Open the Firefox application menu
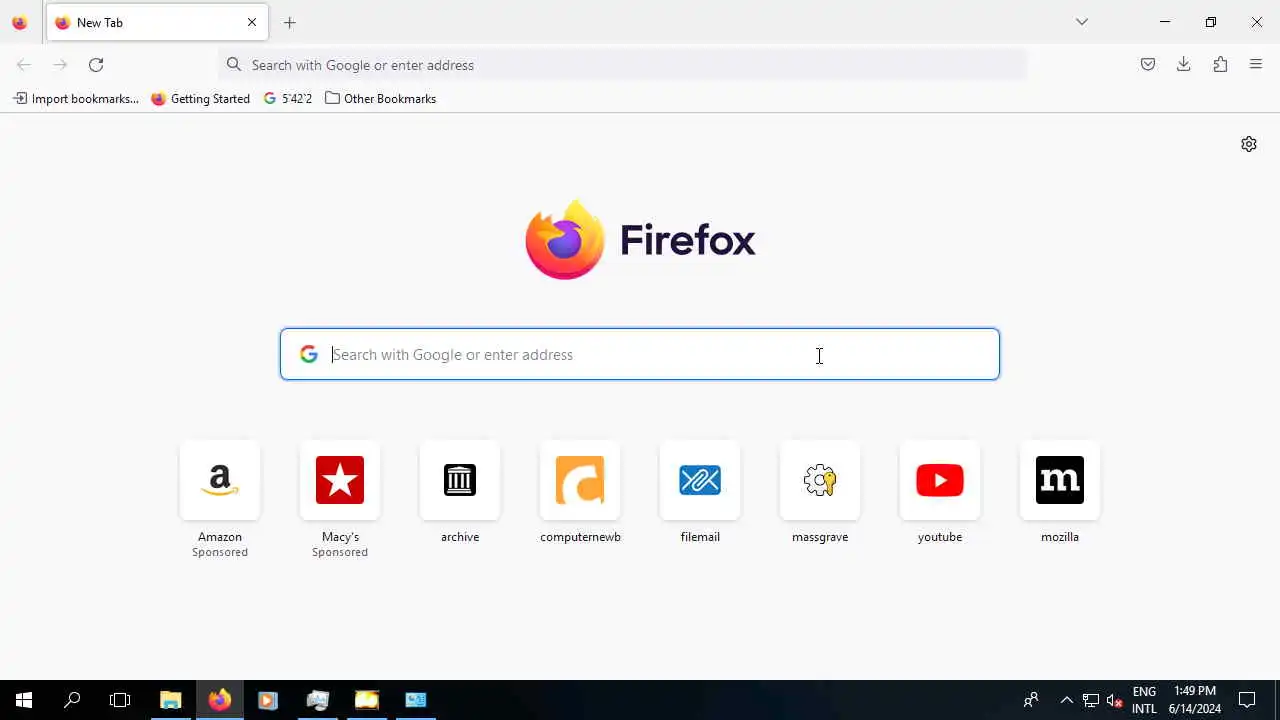 1256,65
